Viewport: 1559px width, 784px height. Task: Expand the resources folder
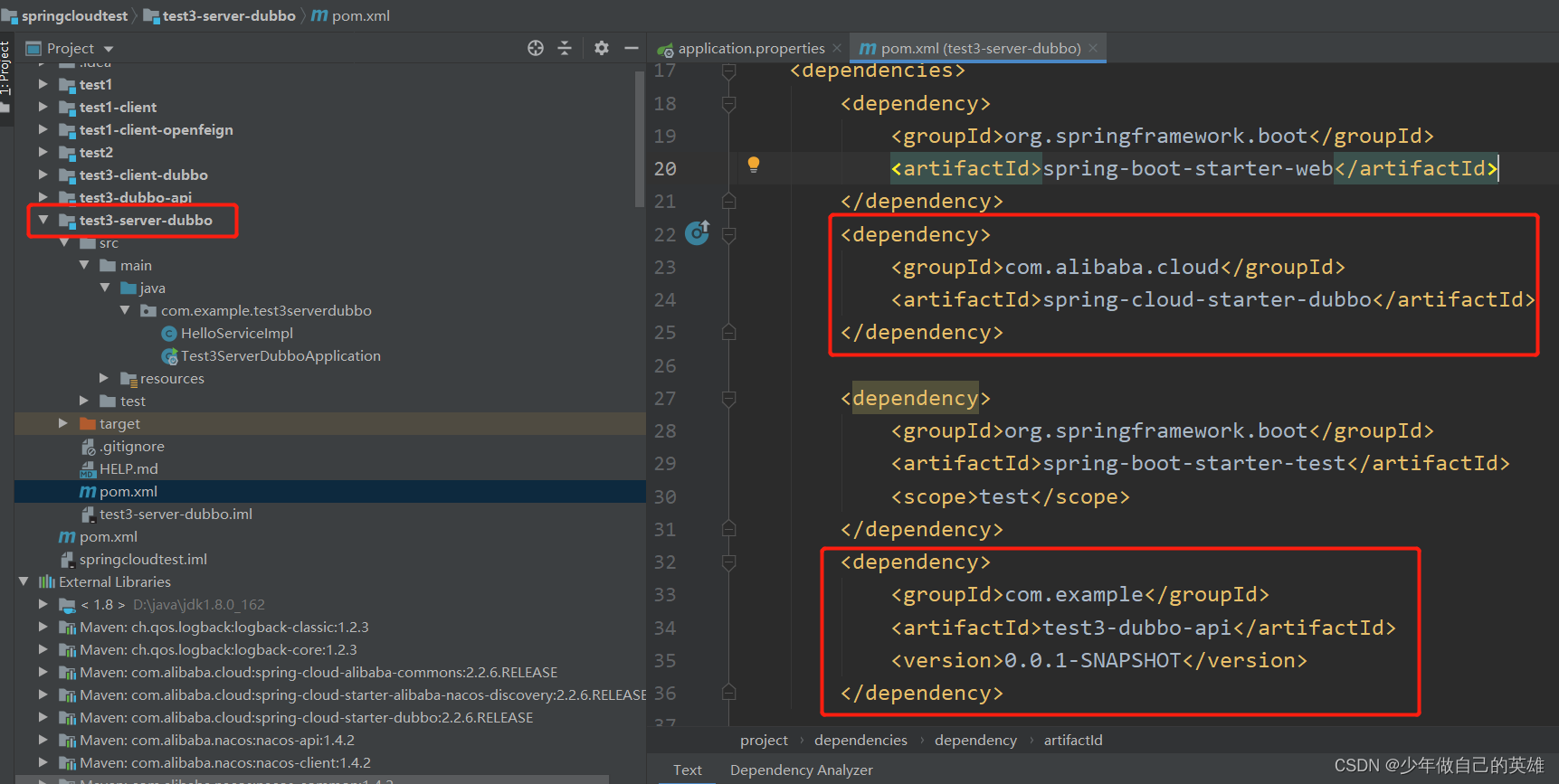(x=104, y=378)
